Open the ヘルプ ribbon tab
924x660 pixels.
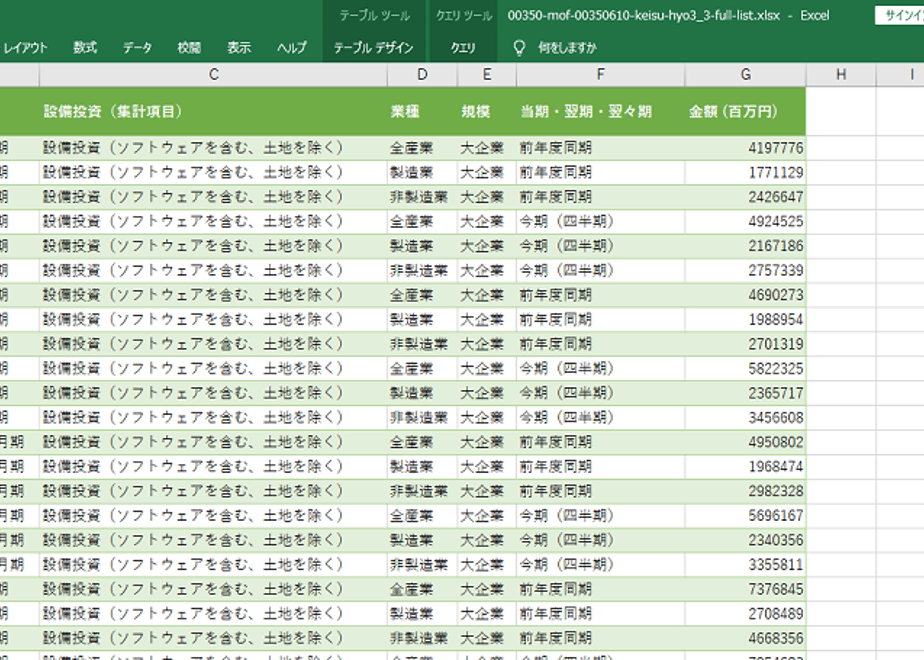(292, 48)
